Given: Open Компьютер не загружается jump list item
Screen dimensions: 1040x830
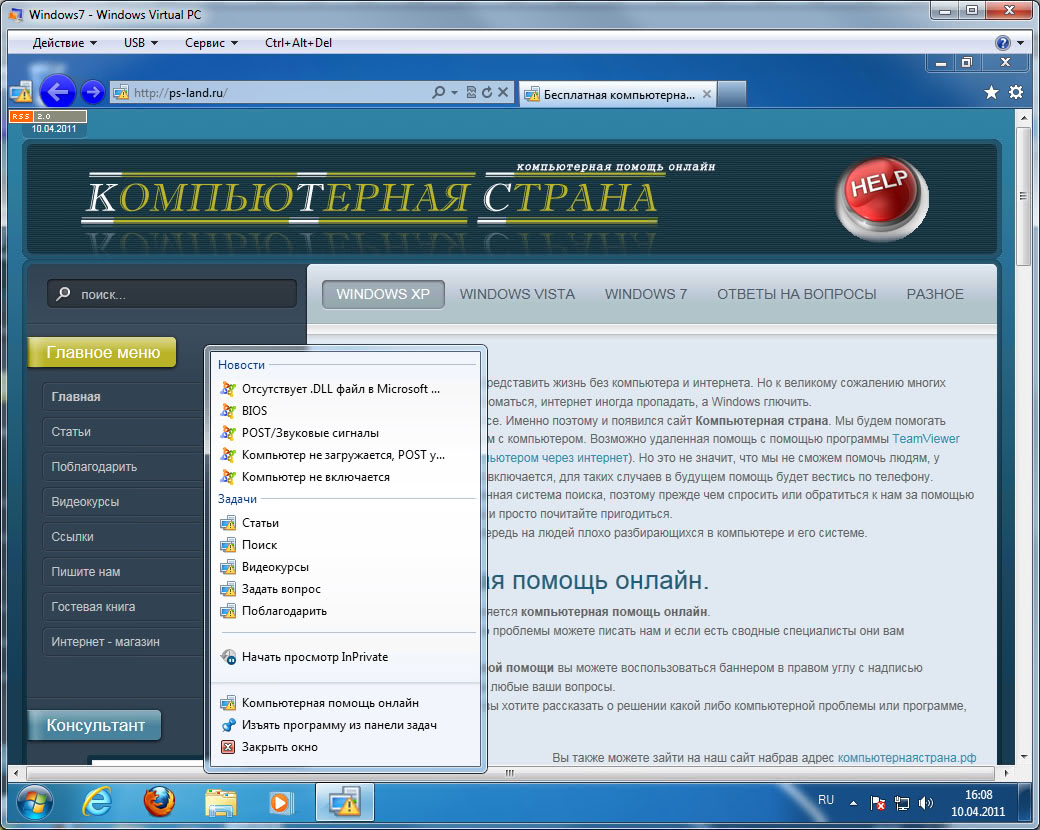Looking at the screenshot, I should [345, 454].
